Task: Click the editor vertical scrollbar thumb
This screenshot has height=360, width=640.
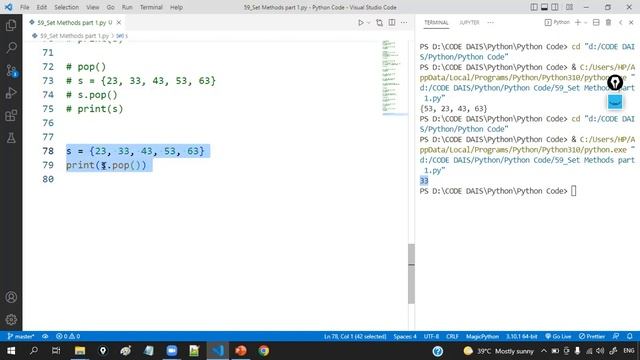Action: click(x=411, y=274)
